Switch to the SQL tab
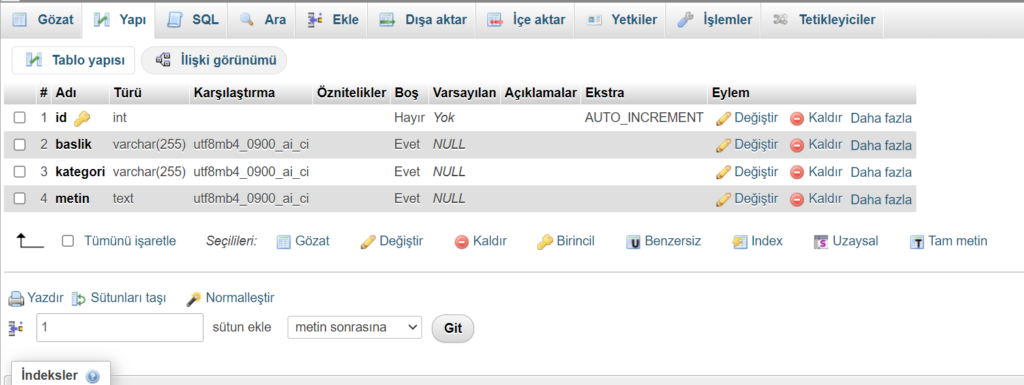 coord(192,20)
